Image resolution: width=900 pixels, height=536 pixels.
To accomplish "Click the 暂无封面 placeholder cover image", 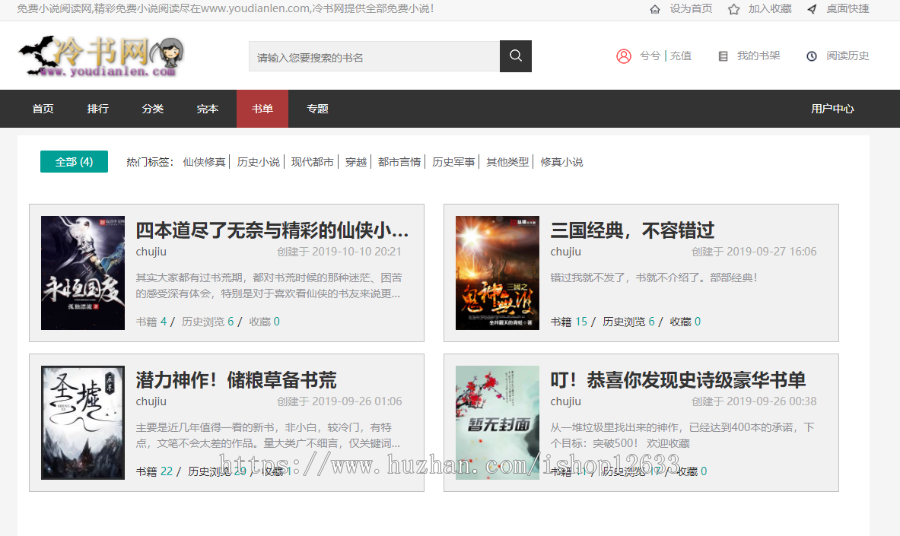I will (483, 422).
